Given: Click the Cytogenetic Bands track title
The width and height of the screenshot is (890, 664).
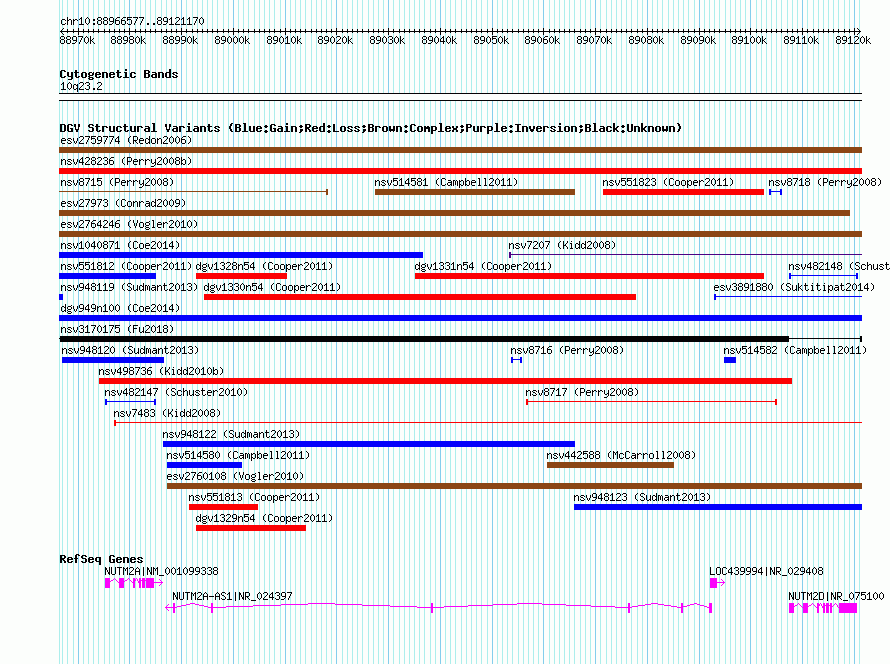Looking at the screenshot, I should coord(119,74).
